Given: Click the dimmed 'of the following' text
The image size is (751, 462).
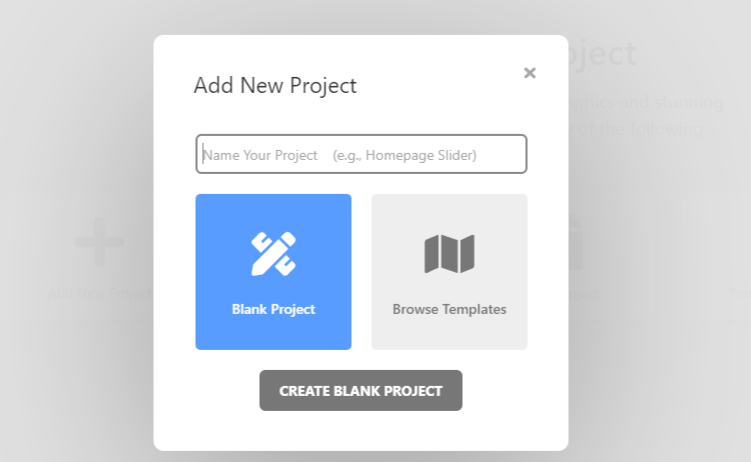Looking at the screenshot, I should 642,129.
